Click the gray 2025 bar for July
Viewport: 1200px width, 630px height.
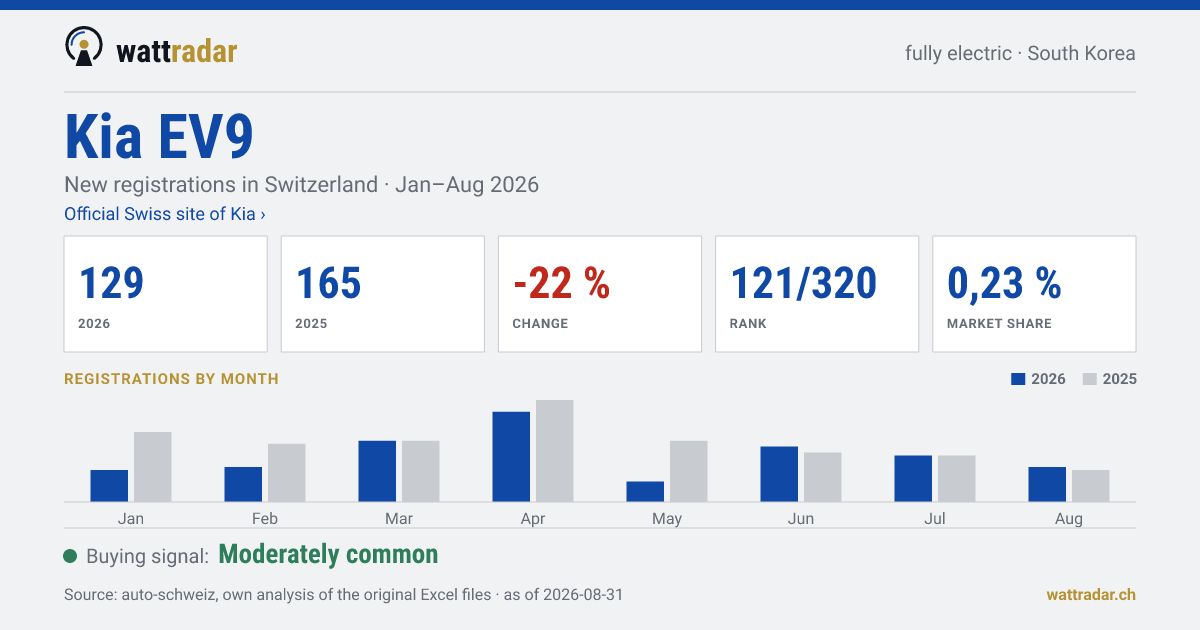click(957, 479)
